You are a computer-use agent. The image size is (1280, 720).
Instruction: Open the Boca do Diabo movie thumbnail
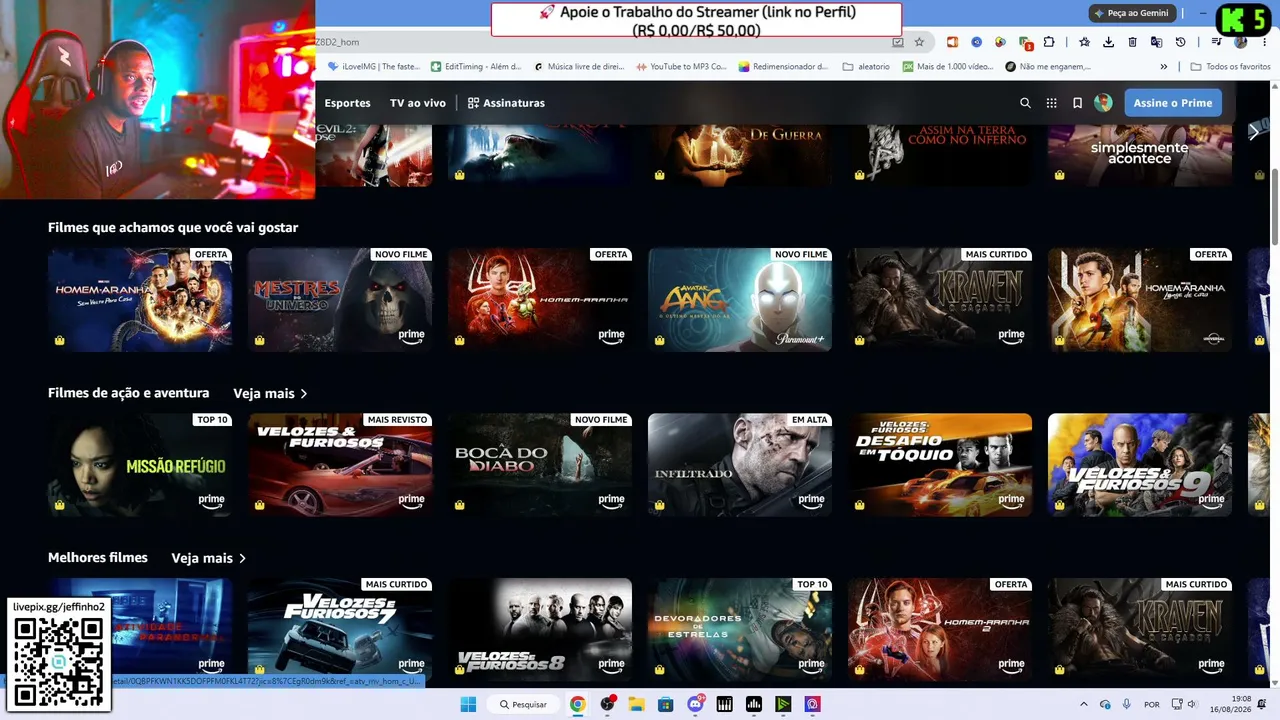tap(540, 465)
